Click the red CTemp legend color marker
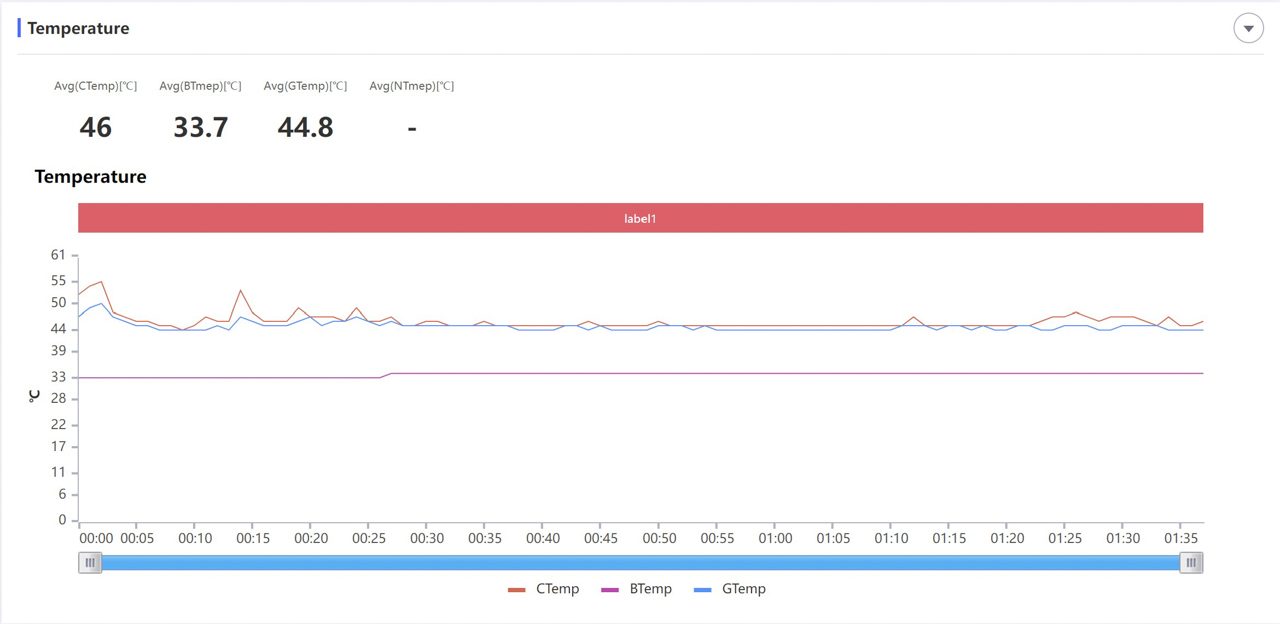1280x624 pixels. point(517,590)
